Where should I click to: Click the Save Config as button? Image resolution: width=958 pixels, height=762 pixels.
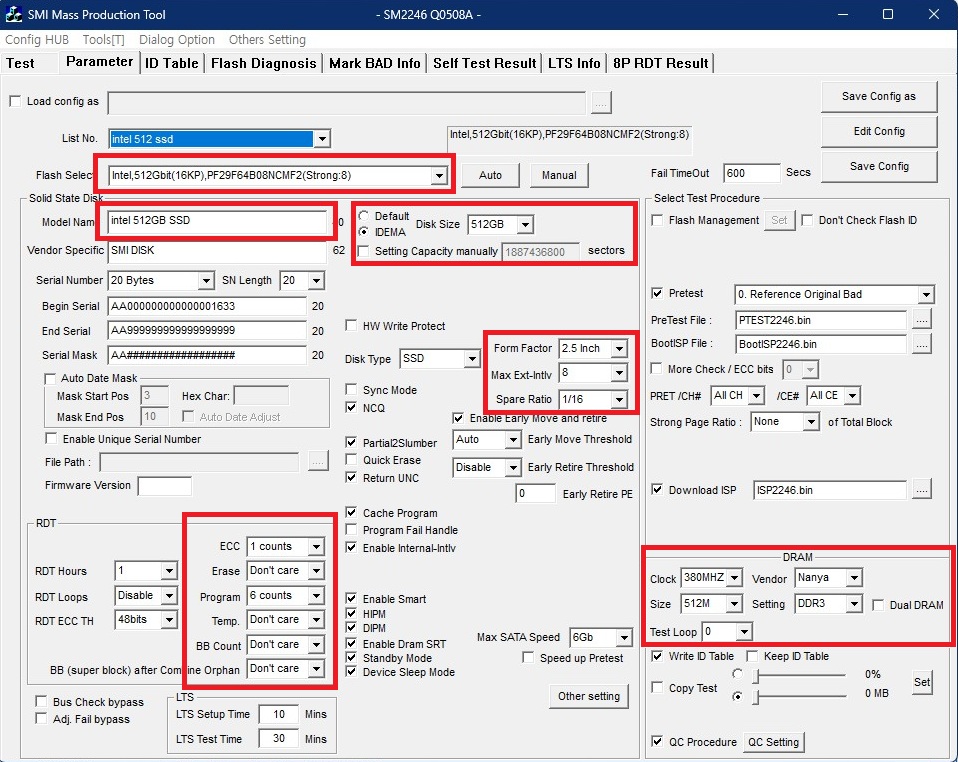(x=879, y=97)
